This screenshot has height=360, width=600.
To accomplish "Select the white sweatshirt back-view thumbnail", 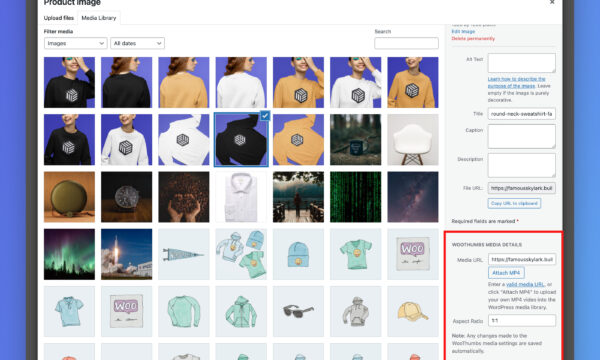I will 241,82.
